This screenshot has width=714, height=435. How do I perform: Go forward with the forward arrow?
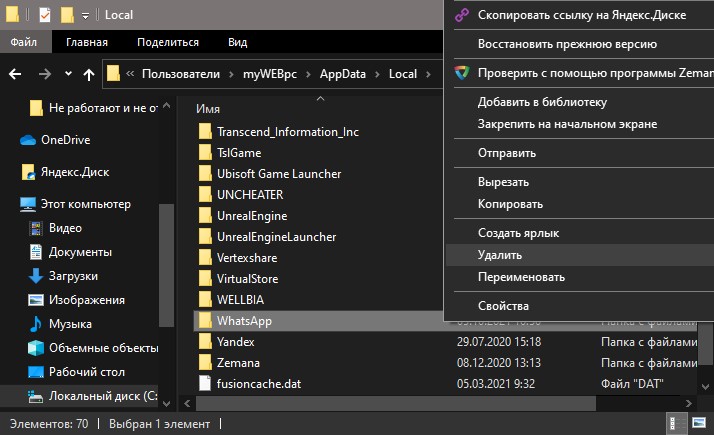[x=45, y=74]
